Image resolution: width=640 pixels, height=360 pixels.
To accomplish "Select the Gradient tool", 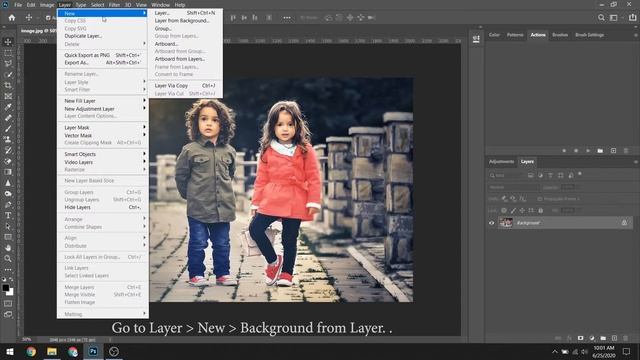I will (8, 172).
